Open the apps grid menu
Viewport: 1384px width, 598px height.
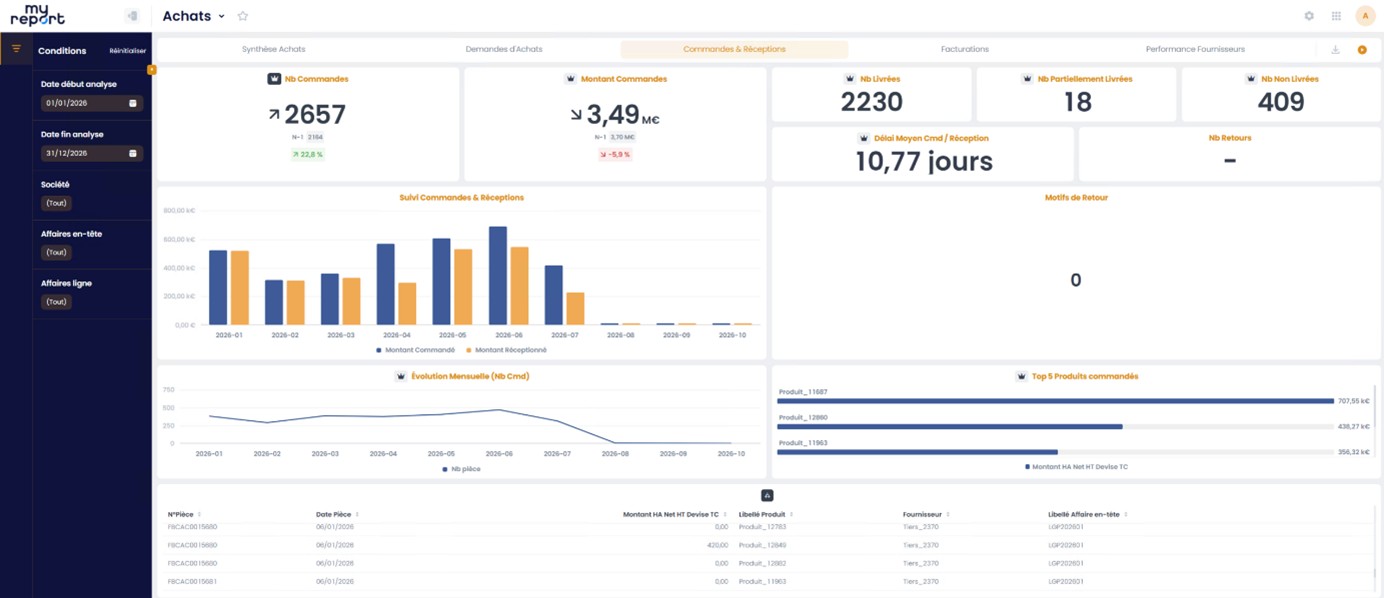[x=1336, y=16]
